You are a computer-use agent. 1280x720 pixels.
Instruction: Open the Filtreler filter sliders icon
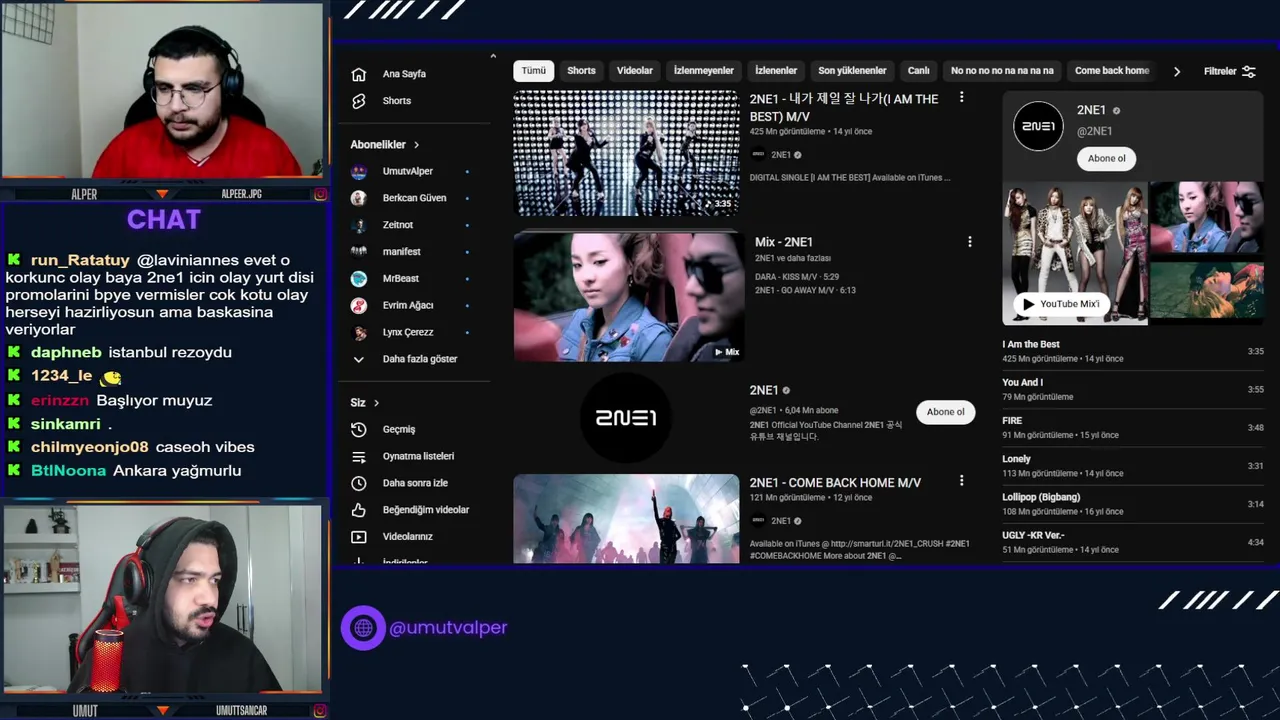pos(1249,71)
